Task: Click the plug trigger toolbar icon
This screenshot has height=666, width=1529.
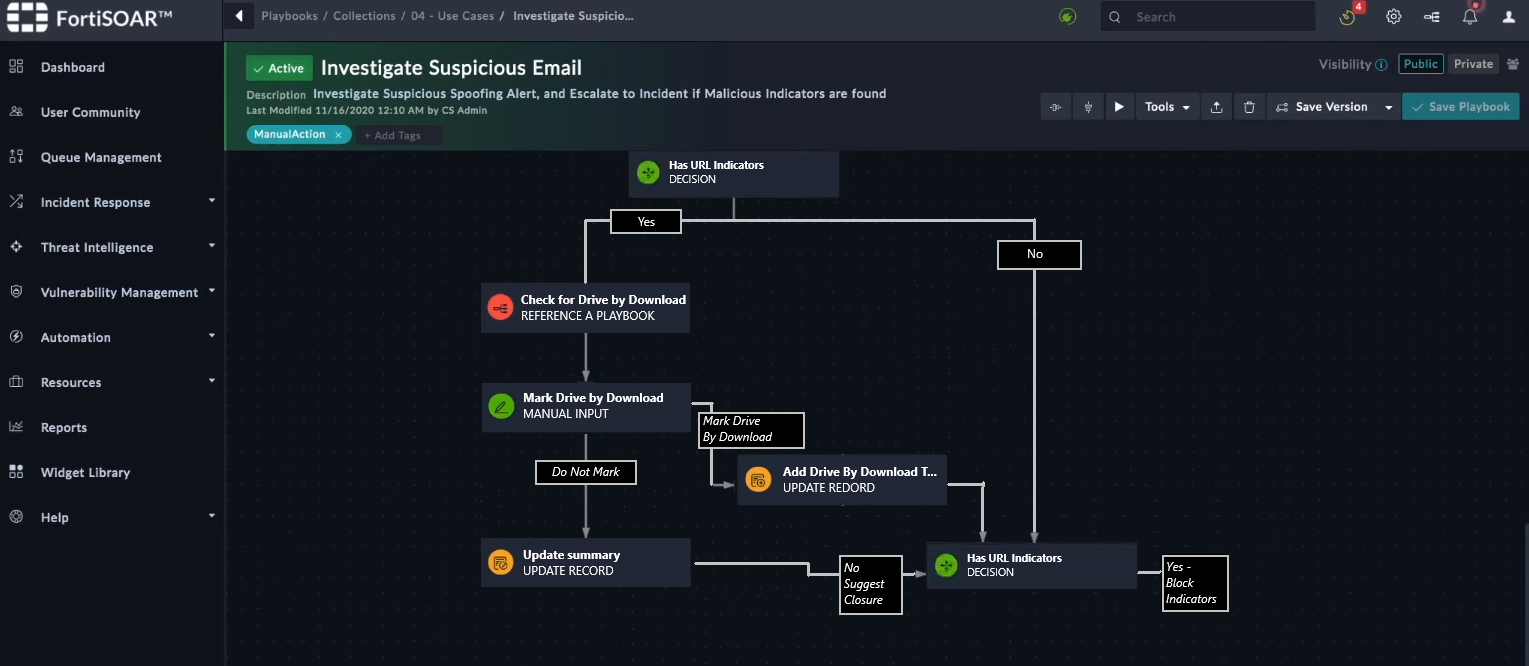Action: click(x=1088, y=107)
